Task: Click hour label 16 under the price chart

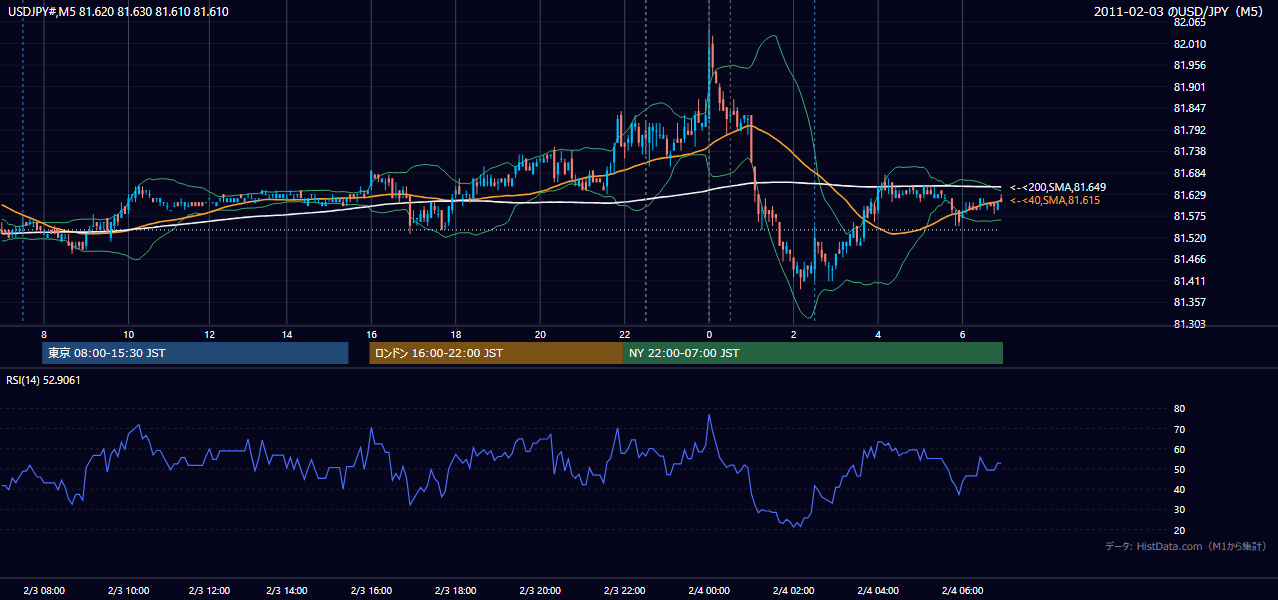Action: (371, 334)
